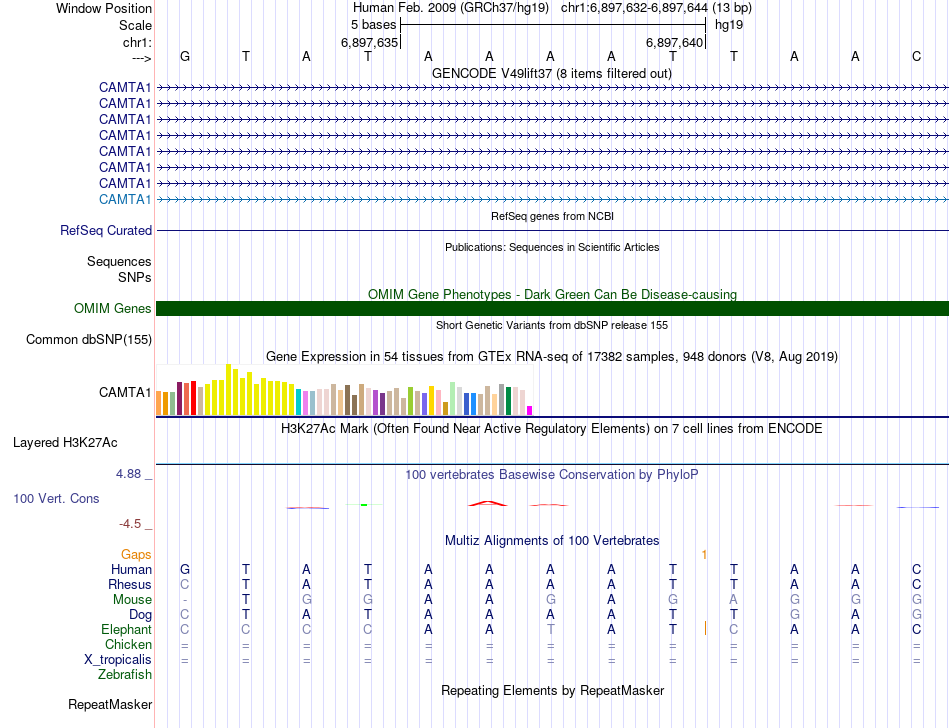Click the 100 Vert. Cons label
The width and height of the screenshot is (950, 728).
tap(56, 498)
